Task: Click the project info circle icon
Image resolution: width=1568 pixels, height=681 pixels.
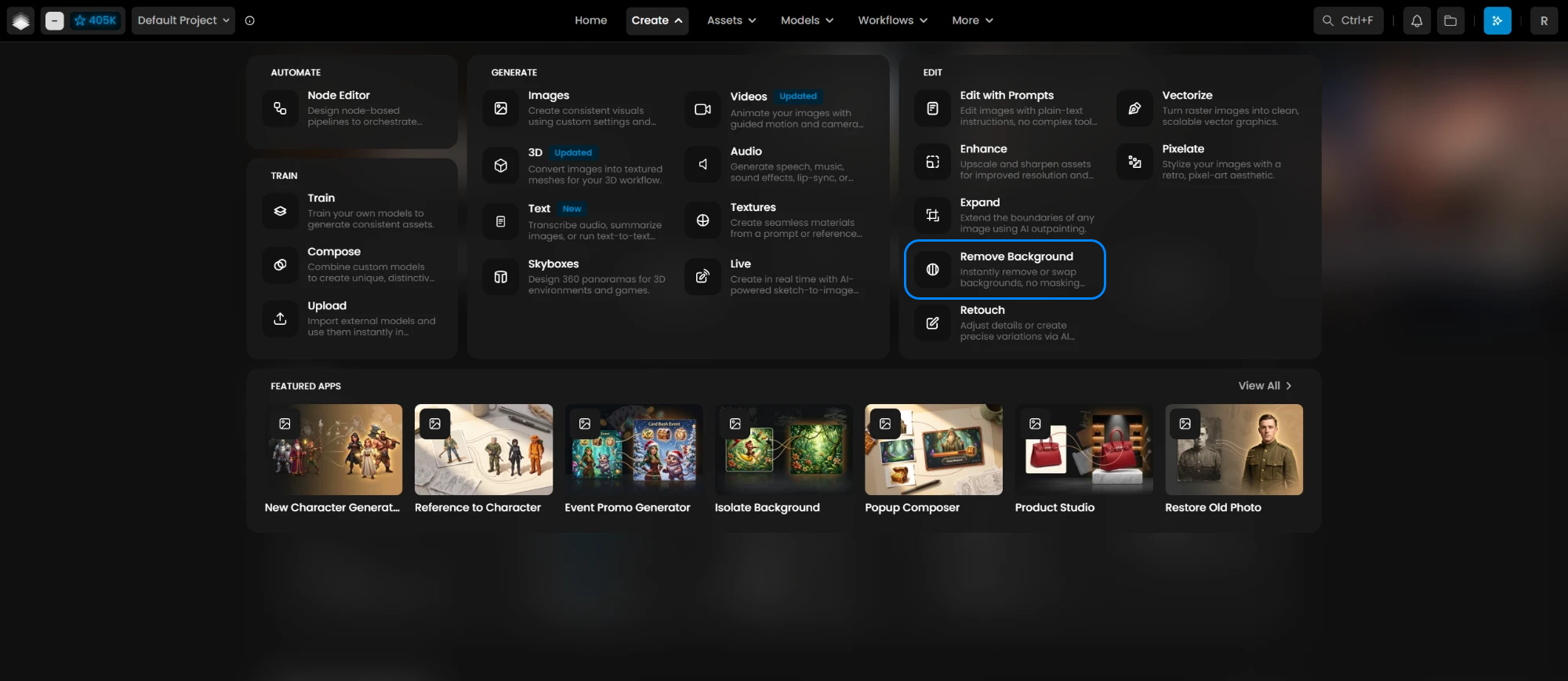Action: pos(250,20)
